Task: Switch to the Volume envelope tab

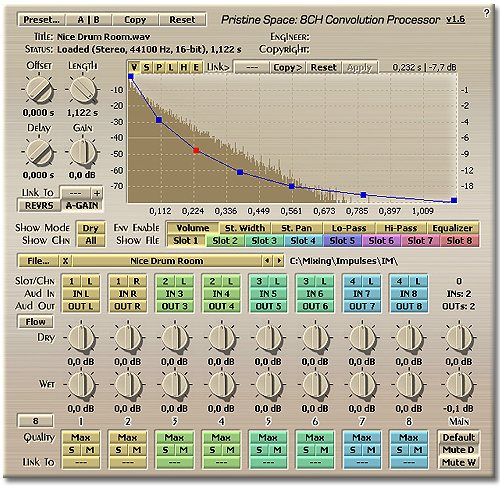Action: point(193,228)
